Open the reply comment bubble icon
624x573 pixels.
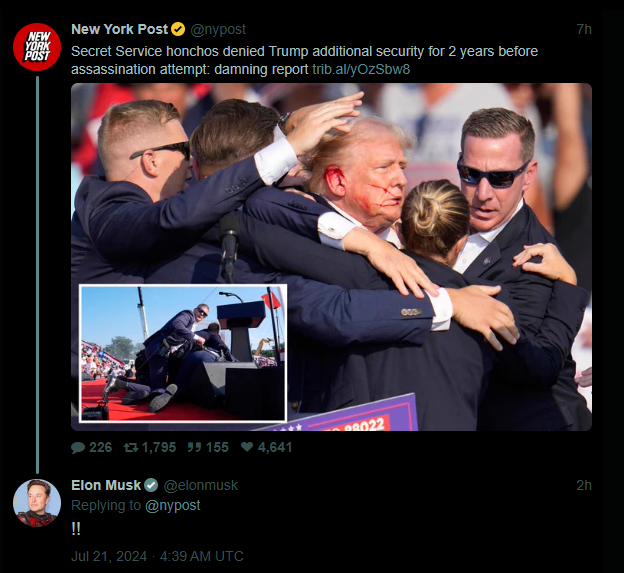click(78, 447)
